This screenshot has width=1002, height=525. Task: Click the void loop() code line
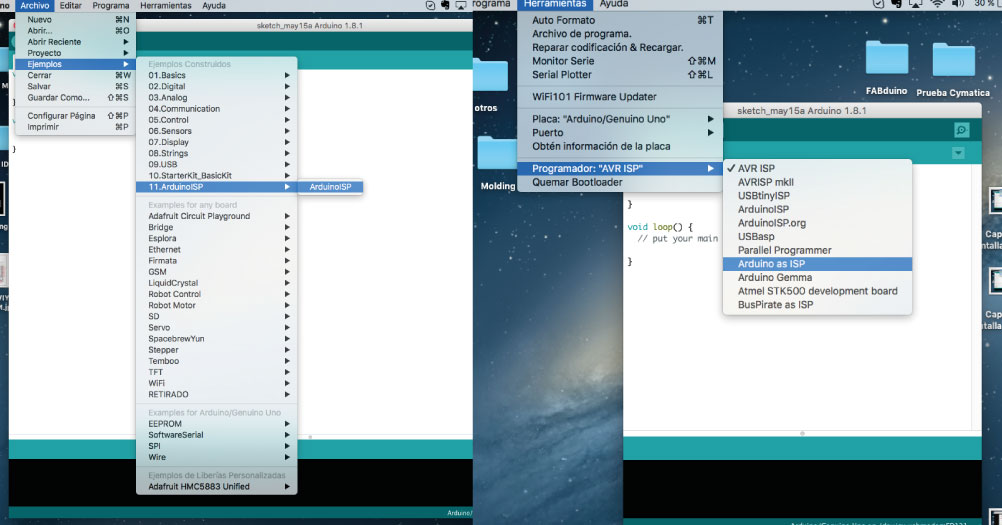(x=659, y=227)
